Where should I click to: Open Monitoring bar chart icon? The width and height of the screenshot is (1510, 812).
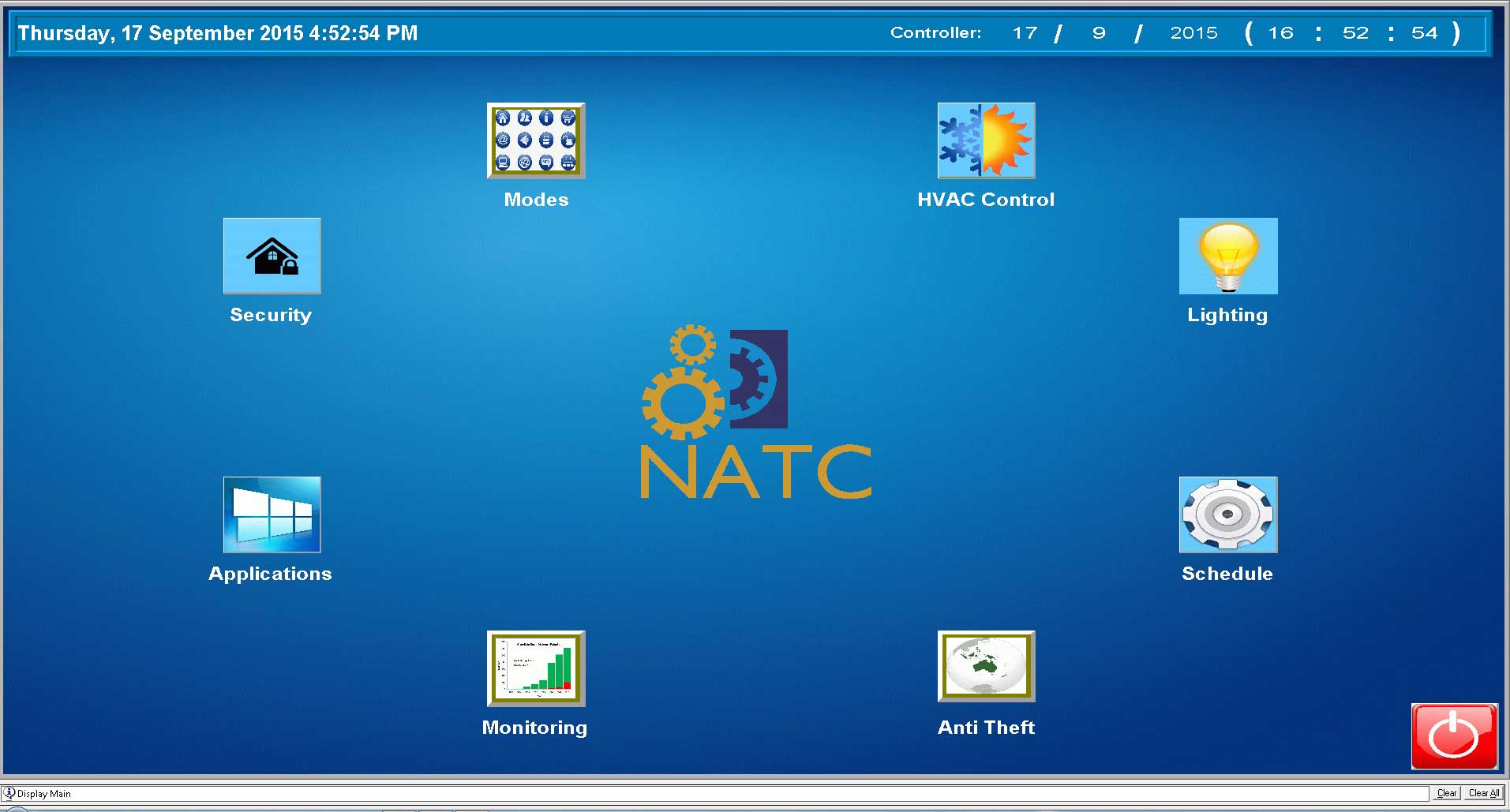(x=536, y=668)
